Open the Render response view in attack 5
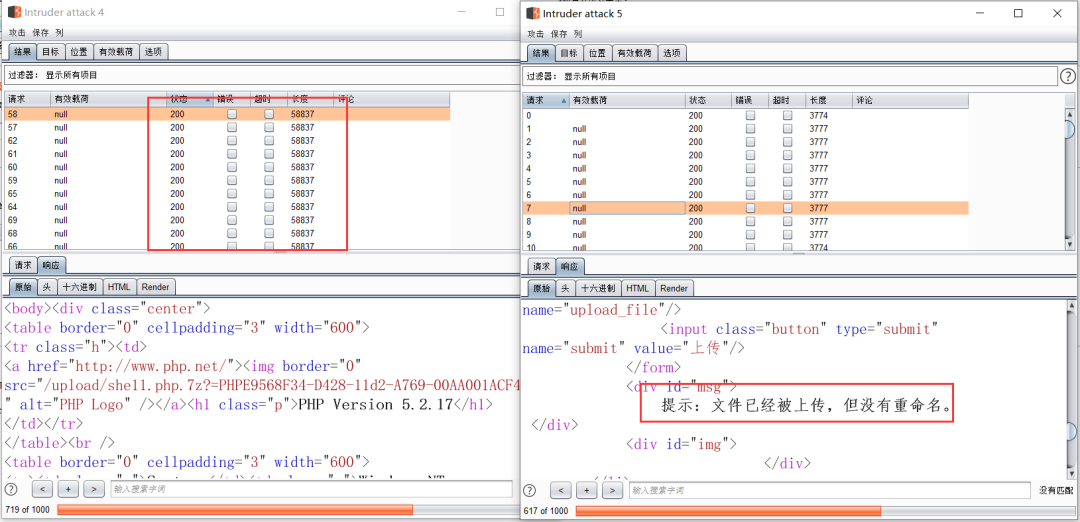Viewport: 1080px width, 522px height. coord(673,288)
